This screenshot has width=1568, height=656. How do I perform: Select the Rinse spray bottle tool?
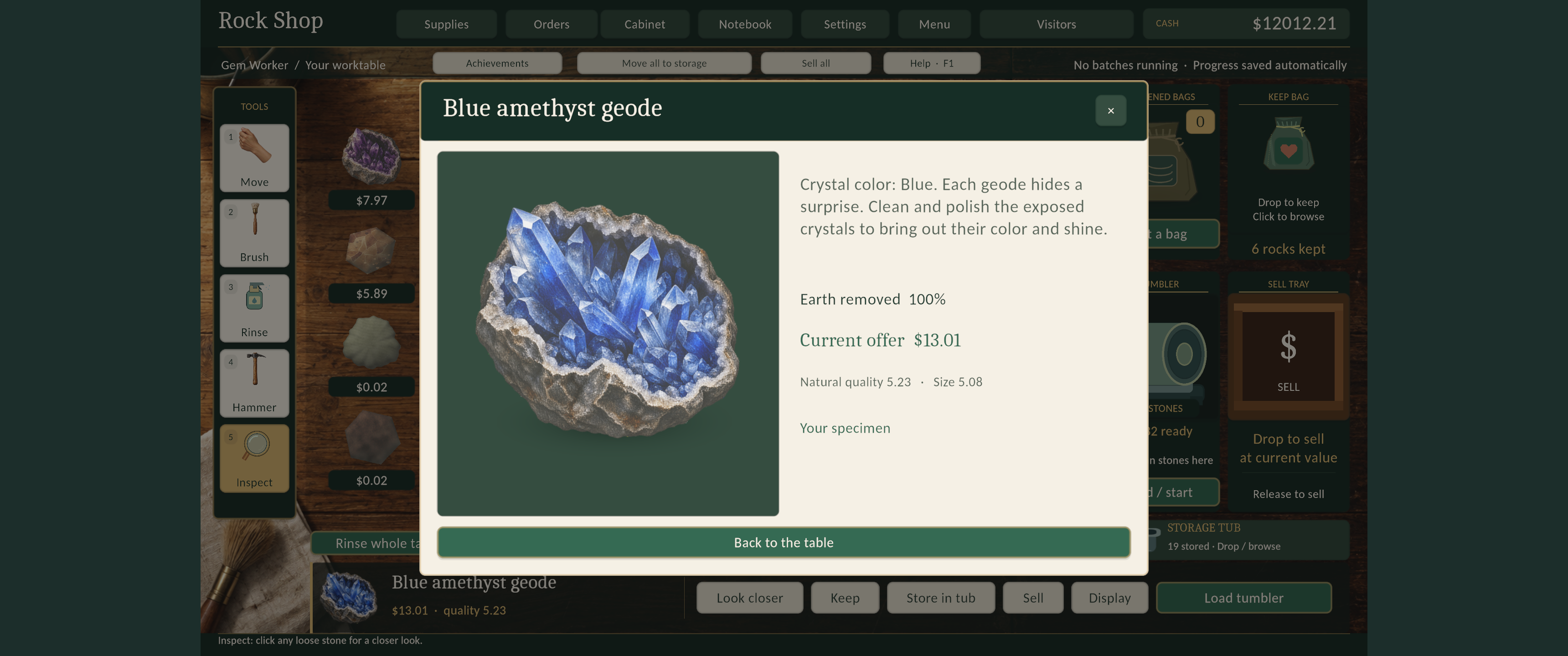[254, 307]
